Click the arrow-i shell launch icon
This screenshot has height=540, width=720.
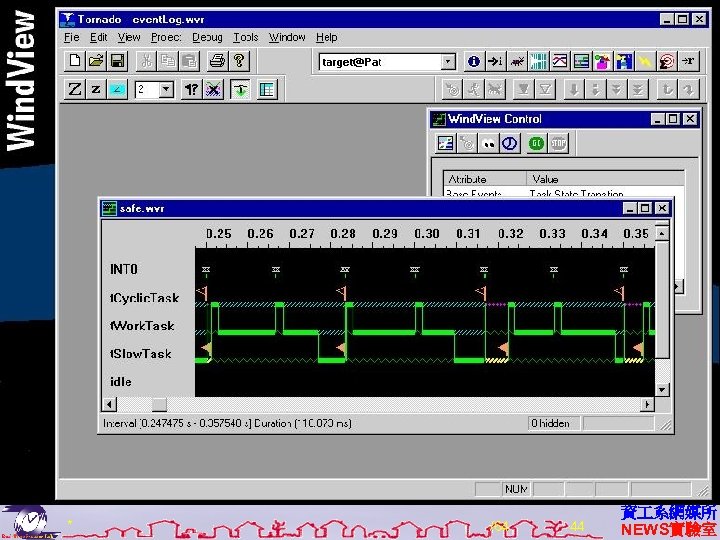pyautogui.click(x=495, y=61)
